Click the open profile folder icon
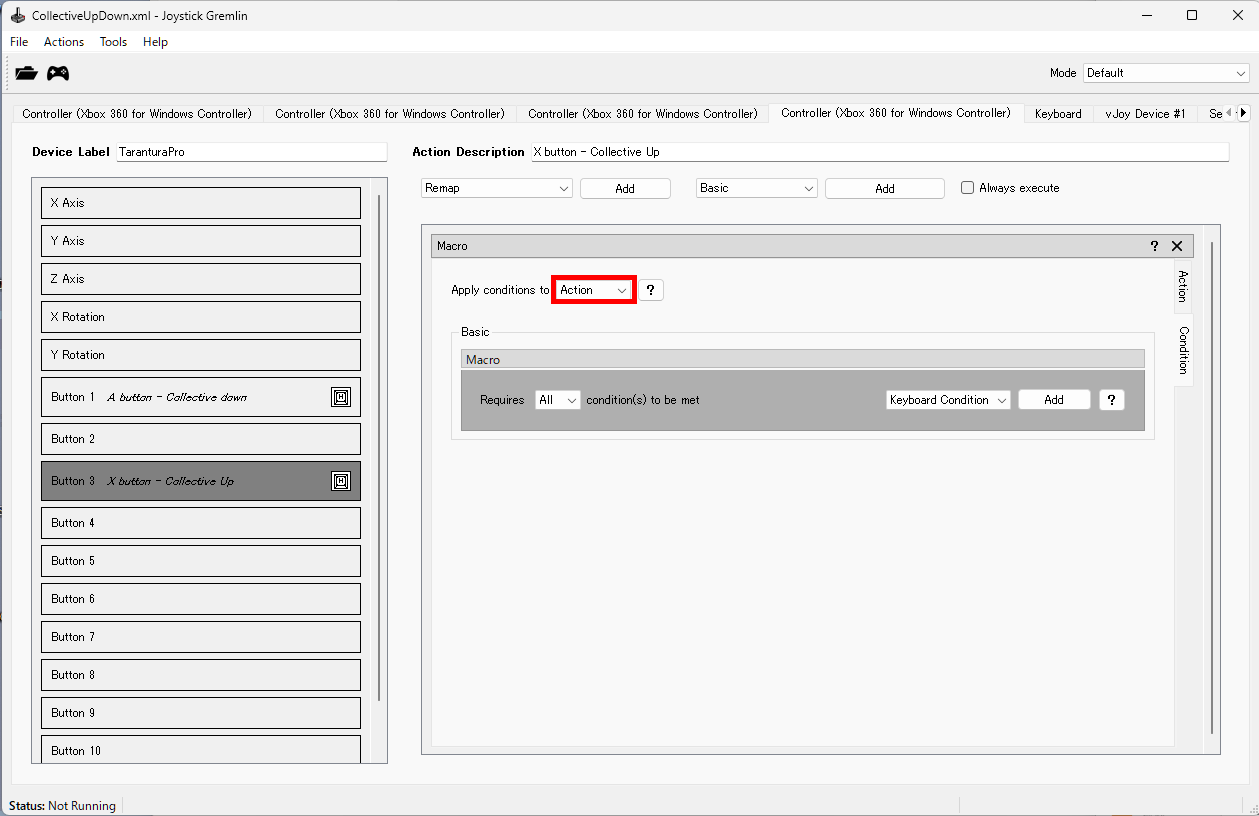This screenshot has height=816, width=1259. 26,73
